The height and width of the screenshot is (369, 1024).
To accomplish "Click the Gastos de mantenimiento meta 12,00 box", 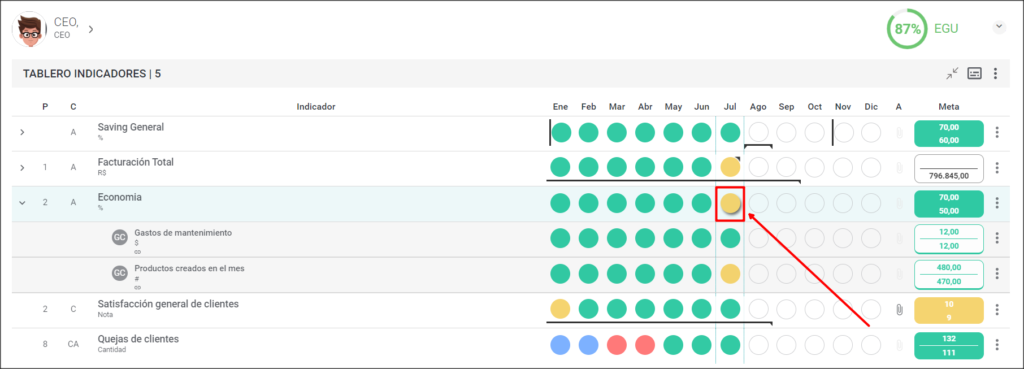I will pyautogui.click(x=949, y=238).
